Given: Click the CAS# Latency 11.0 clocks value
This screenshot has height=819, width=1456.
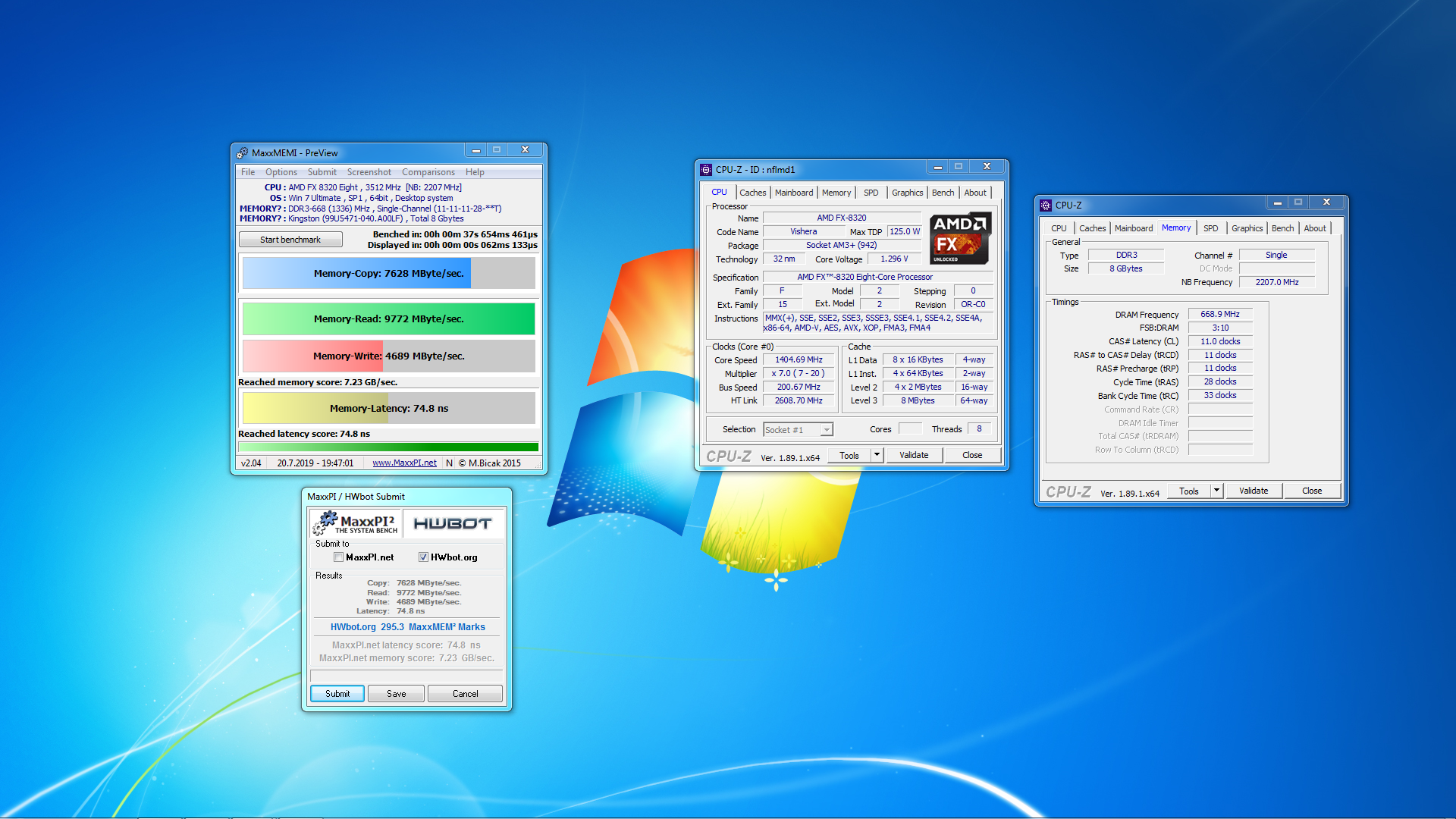Looking at the screenshot, I should pos(1220,341).
